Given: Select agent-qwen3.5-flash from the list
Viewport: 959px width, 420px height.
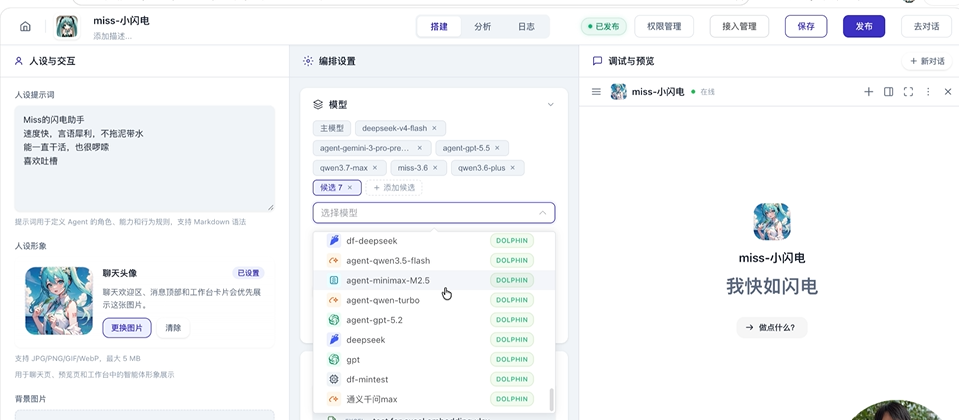Looking at the screenshot, I should click(434, 260).
